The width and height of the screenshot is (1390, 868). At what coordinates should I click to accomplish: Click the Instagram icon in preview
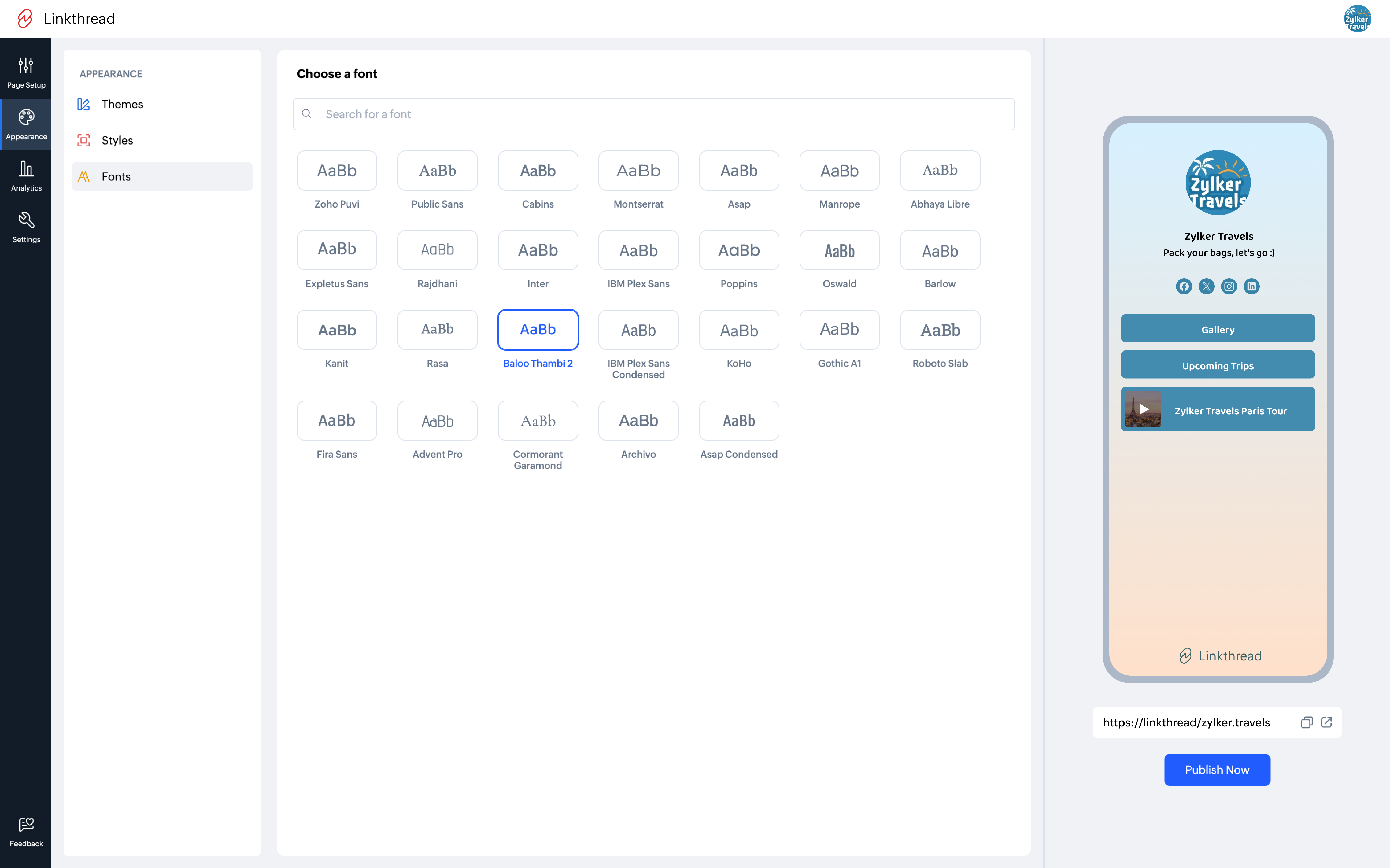tap(1229, 286)
